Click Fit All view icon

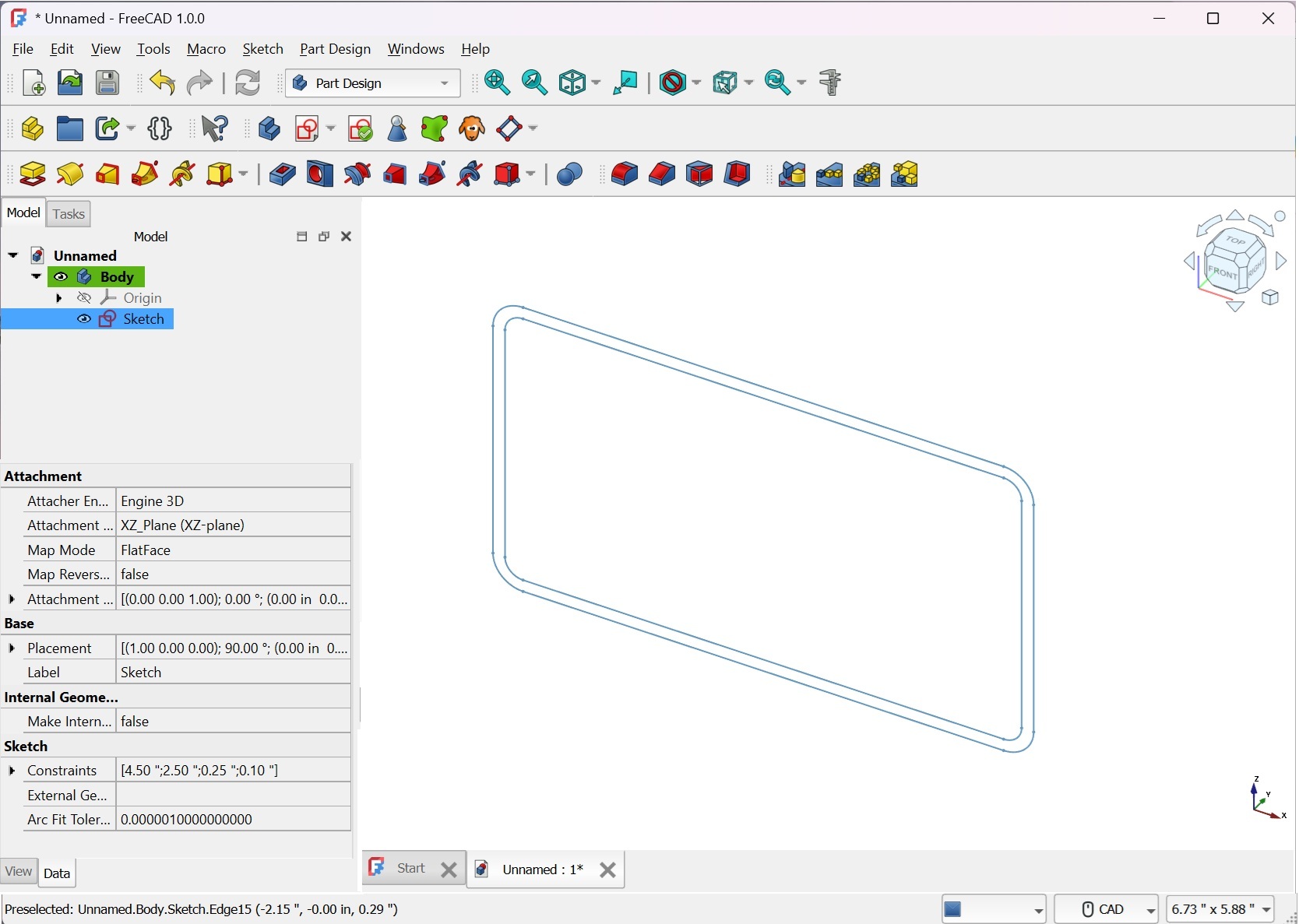[x=498, y=83]
